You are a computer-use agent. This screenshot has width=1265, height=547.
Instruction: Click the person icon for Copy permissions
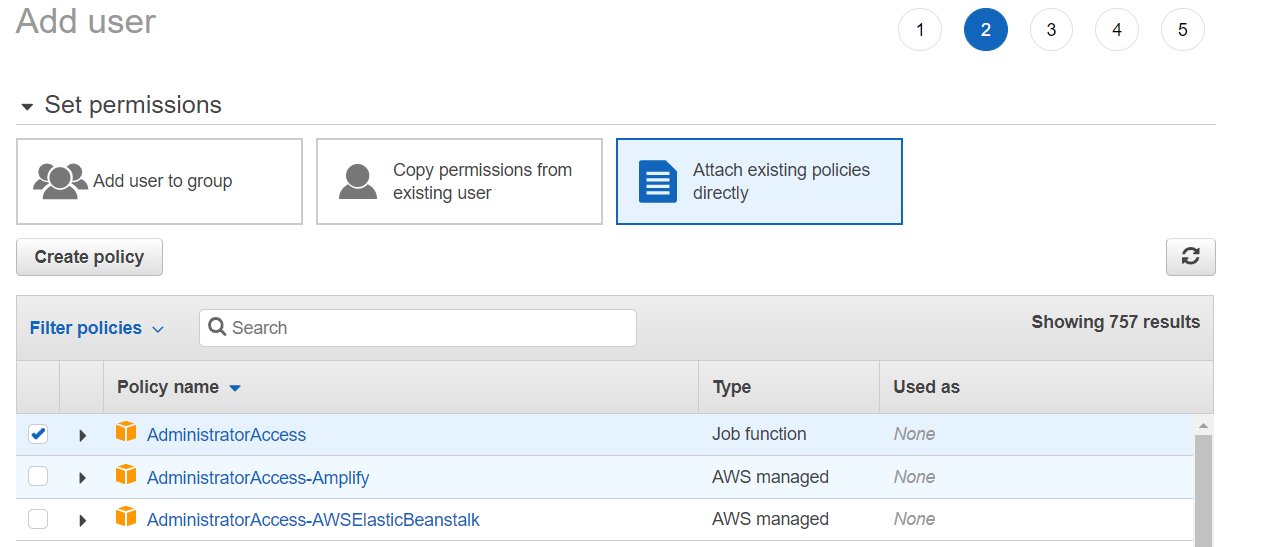358,181
